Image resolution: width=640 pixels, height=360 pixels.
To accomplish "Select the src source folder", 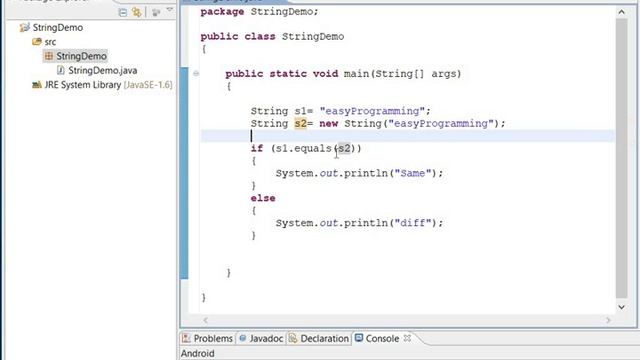I will coord(50,42).
